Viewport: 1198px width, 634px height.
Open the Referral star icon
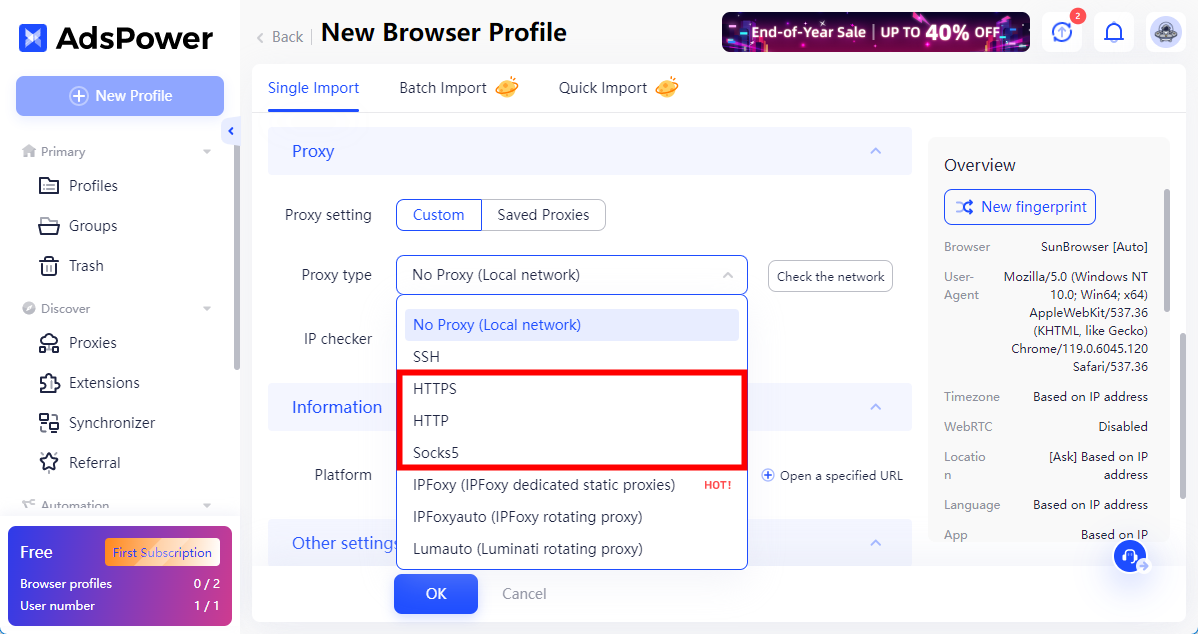coord(49,462)
